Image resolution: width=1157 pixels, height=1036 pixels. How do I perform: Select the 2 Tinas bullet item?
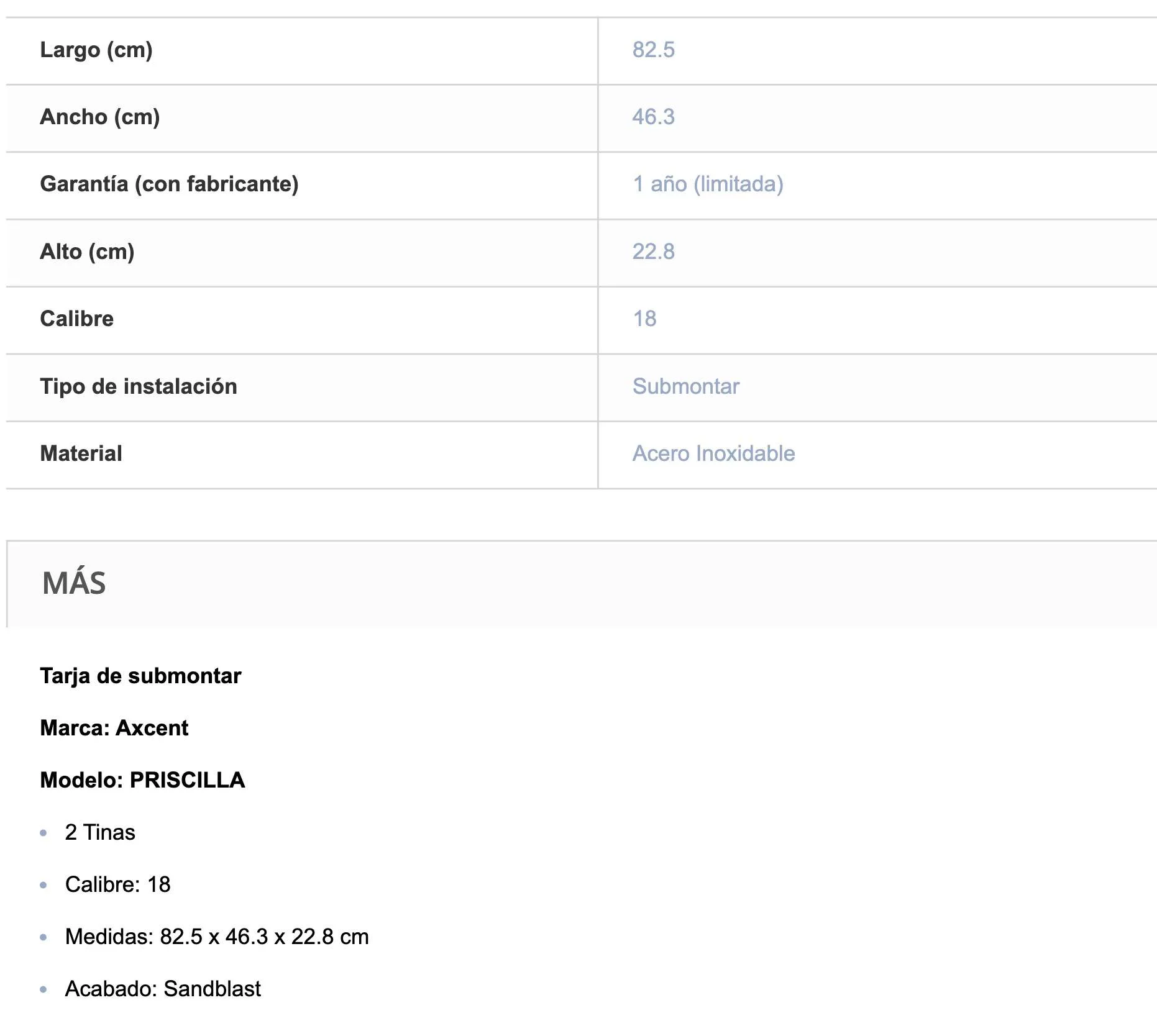point(100,832)
